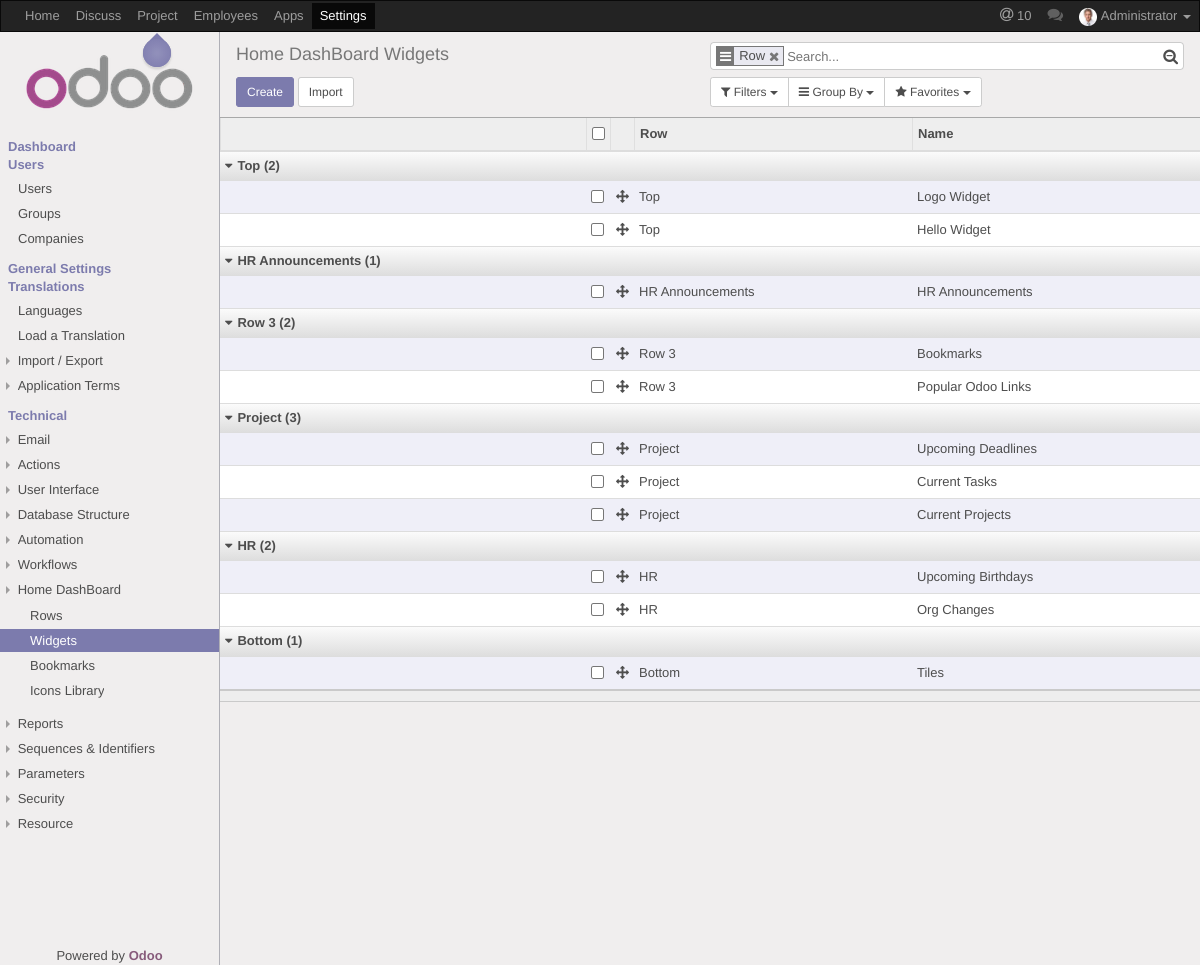Check the checkbox for the Hello Widget row

(x=597, y=229)
